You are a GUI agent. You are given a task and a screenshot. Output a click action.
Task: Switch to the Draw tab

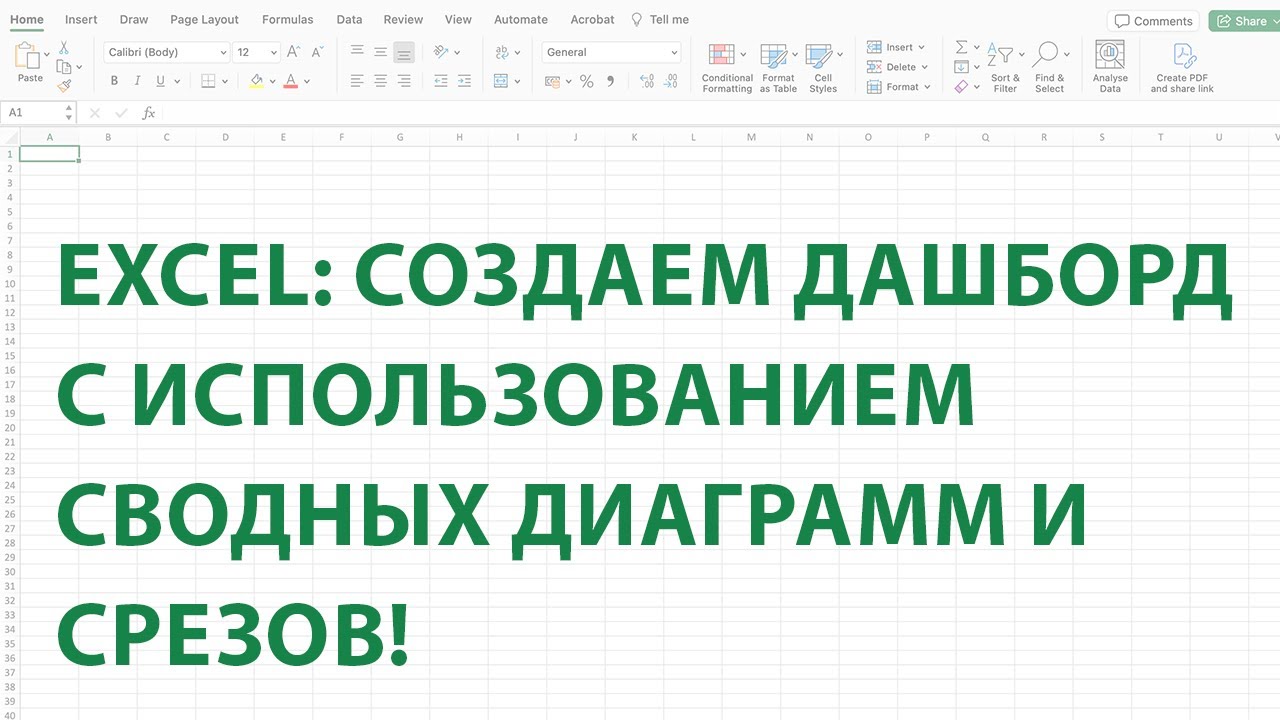click(134, 19)
